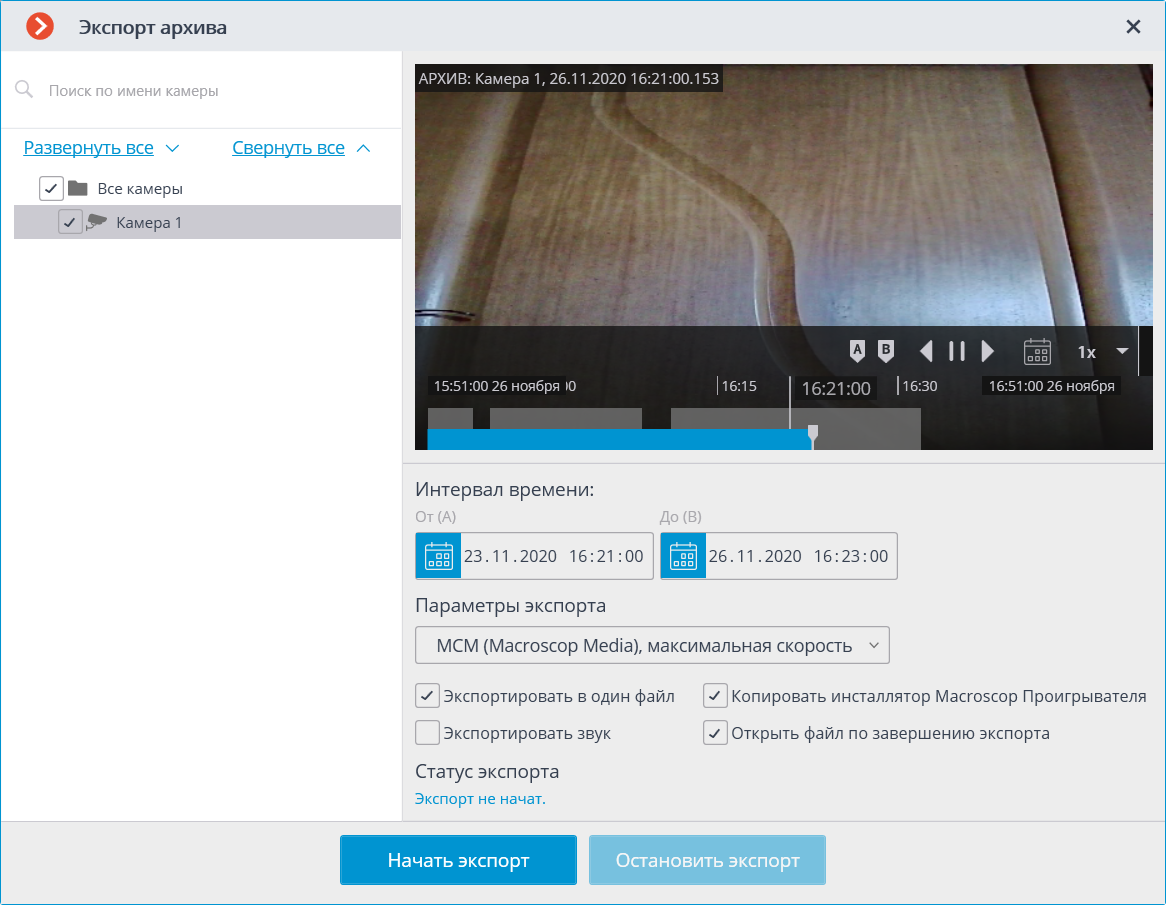Click Развернуть все link
Viewport: 1166px width, 905px height.
click(88, 147)
